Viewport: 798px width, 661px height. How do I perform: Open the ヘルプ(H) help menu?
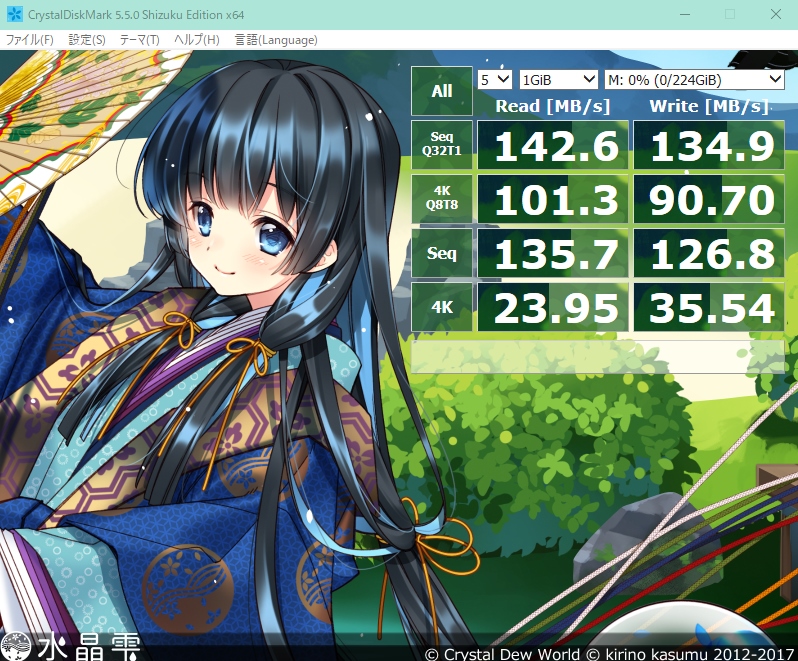[x=196, y=40]
